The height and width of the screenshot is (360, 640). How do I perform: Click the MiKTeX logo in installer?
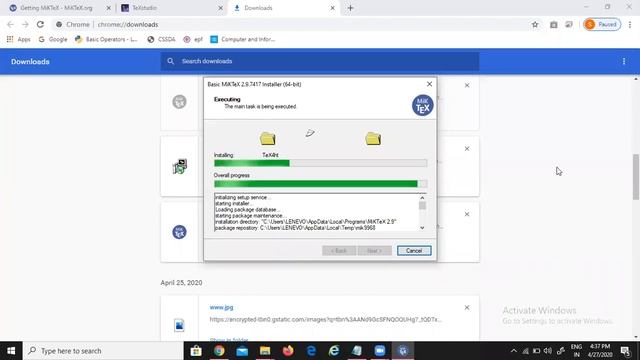[x=422, y=105]
